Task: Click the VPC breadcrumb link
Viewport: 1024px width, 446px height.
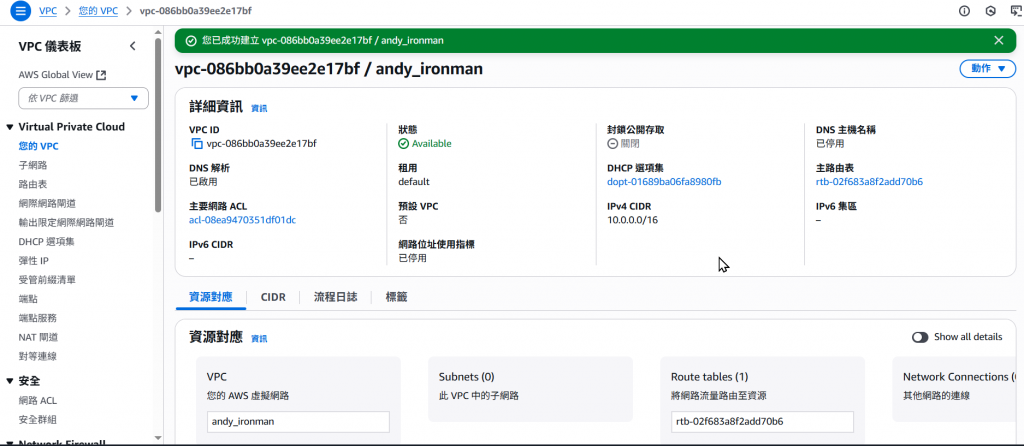Action: (48, 11)
